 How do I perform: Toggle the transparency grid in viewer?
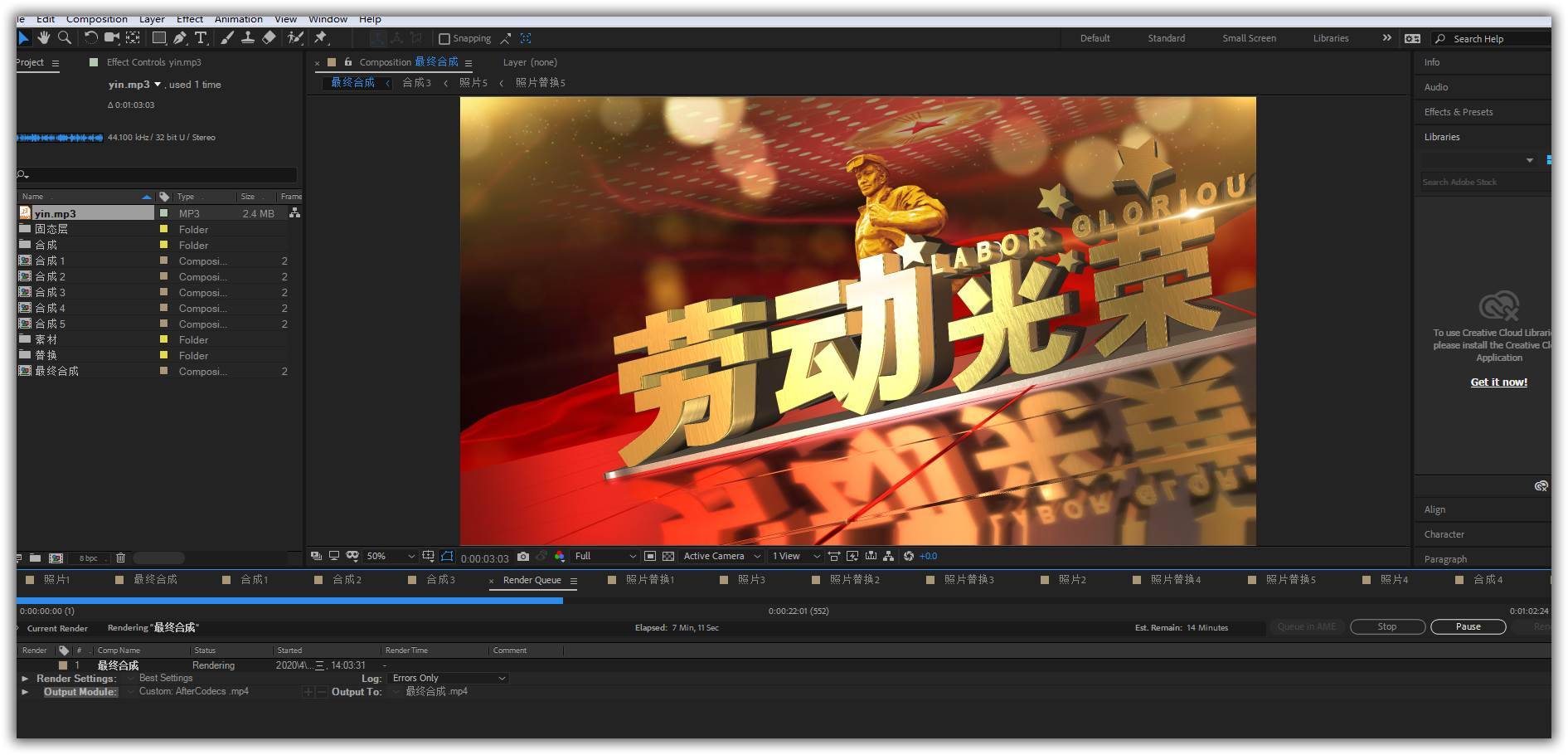[668, 557]
